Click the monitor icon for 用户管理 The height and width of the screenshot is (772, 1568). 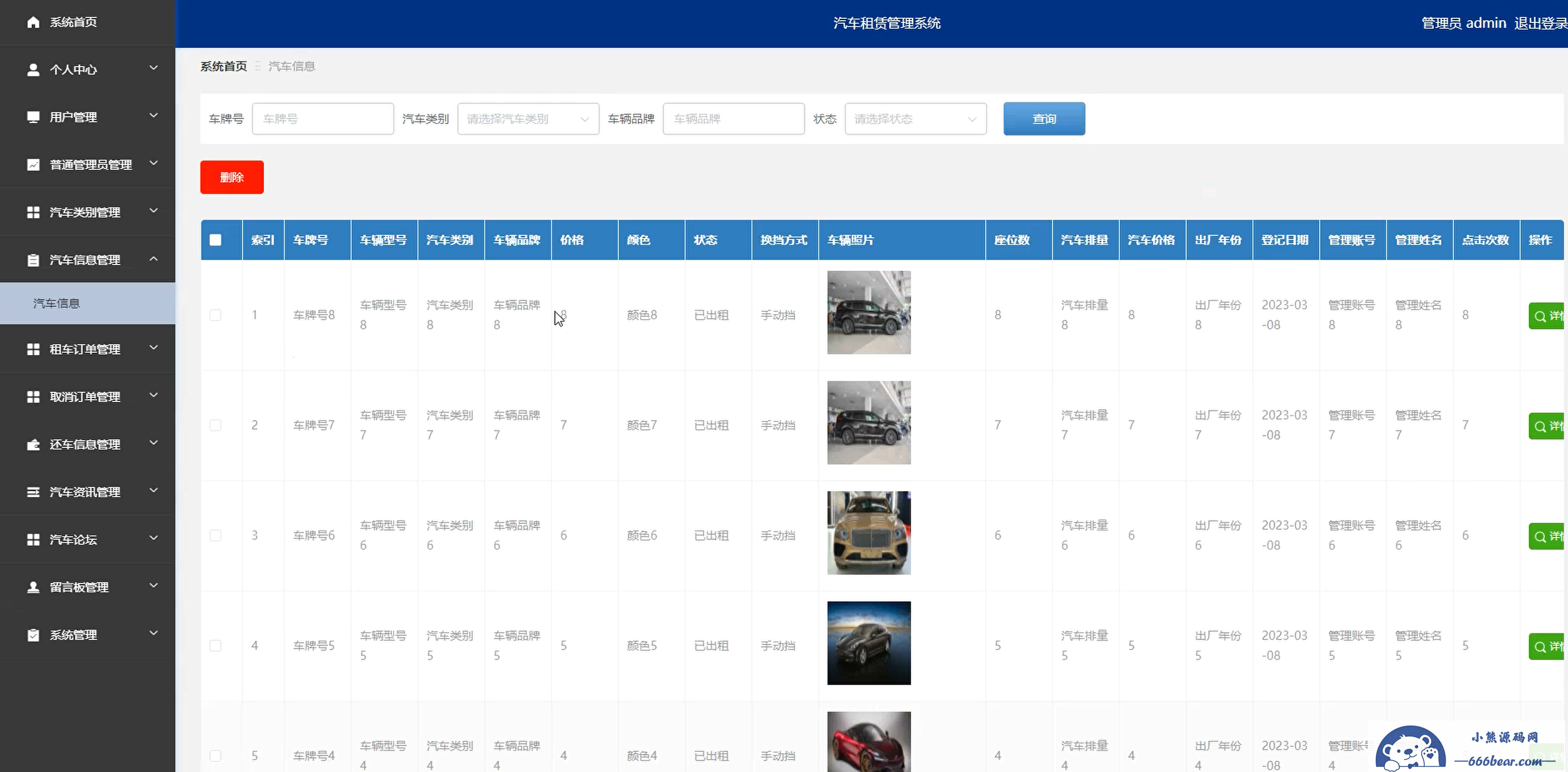click(34, 117)
